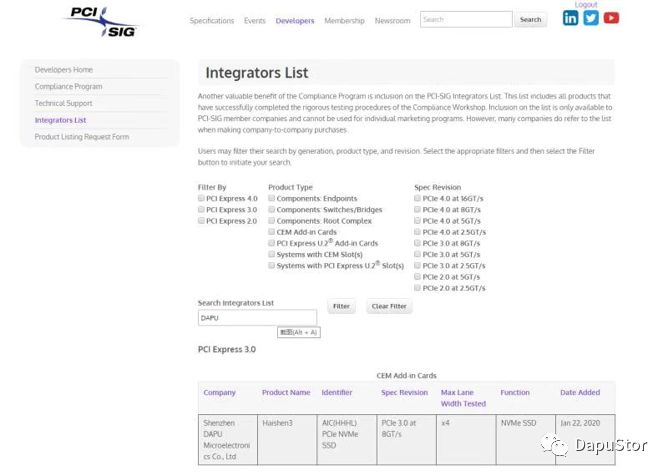668x476 pixels.
Task: Enable PCIe 3.0 at 5GT/s checkbox
Action: tap(417, 254)
